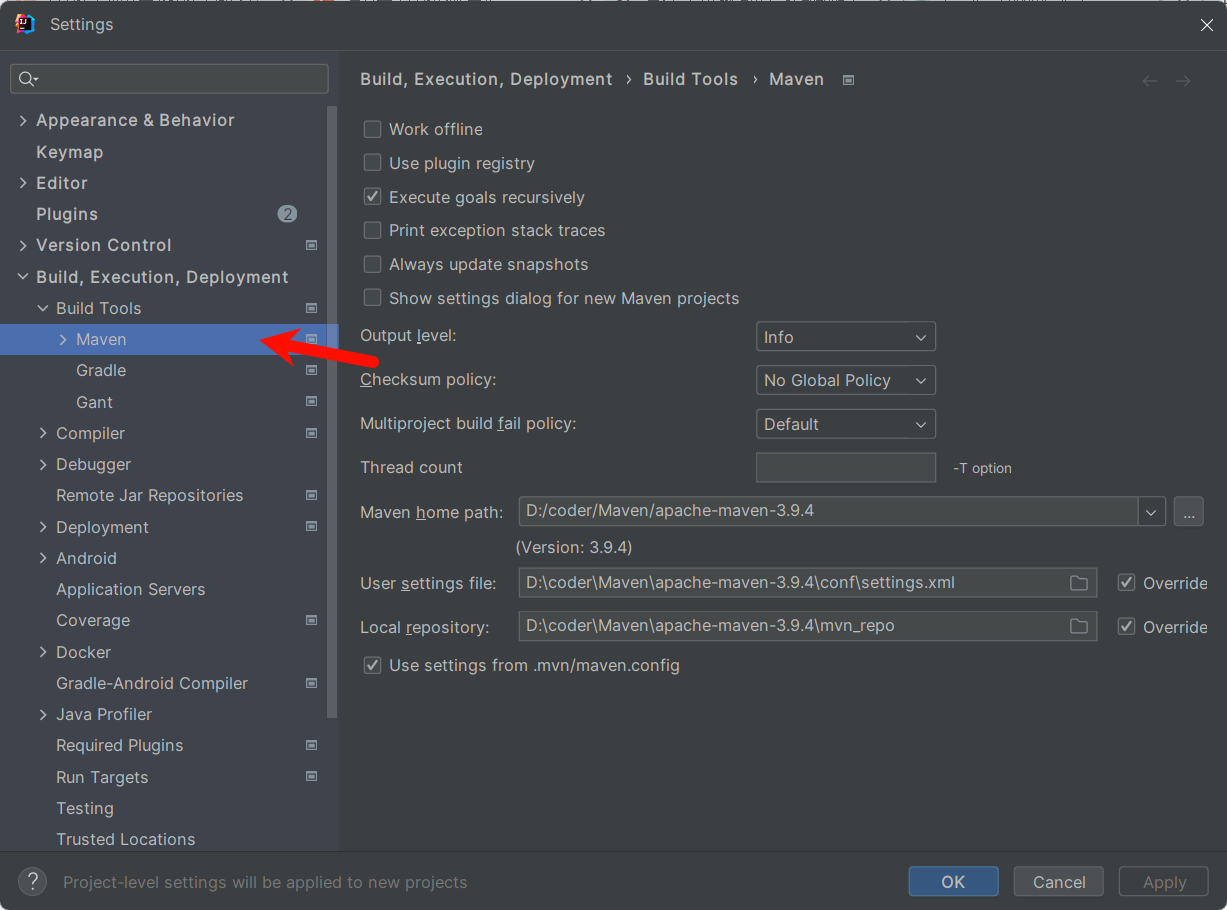The image size is (1227, 910).
Task: Click project-level icon beside Gant
Action: pos(311,402)
